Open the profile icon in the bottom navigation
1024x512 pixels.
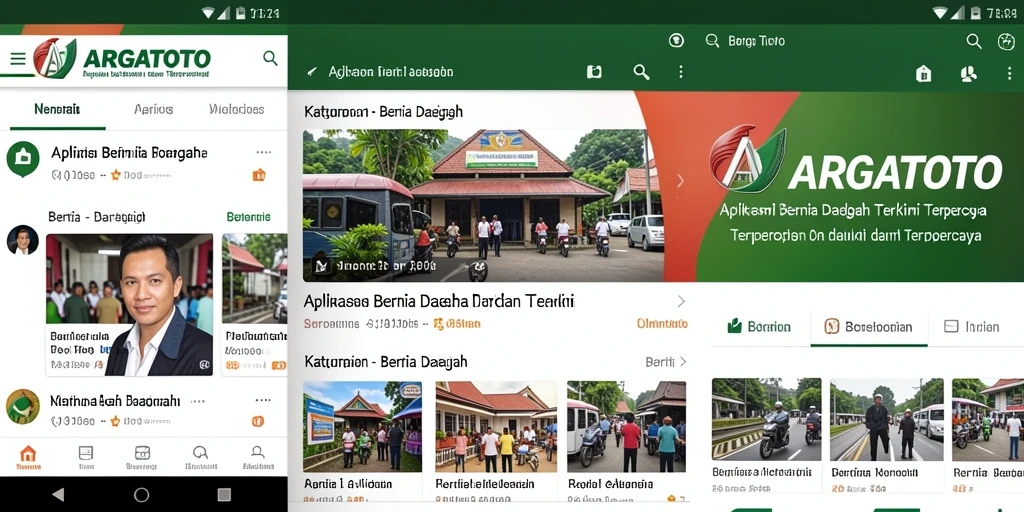[x=258, y=456]
